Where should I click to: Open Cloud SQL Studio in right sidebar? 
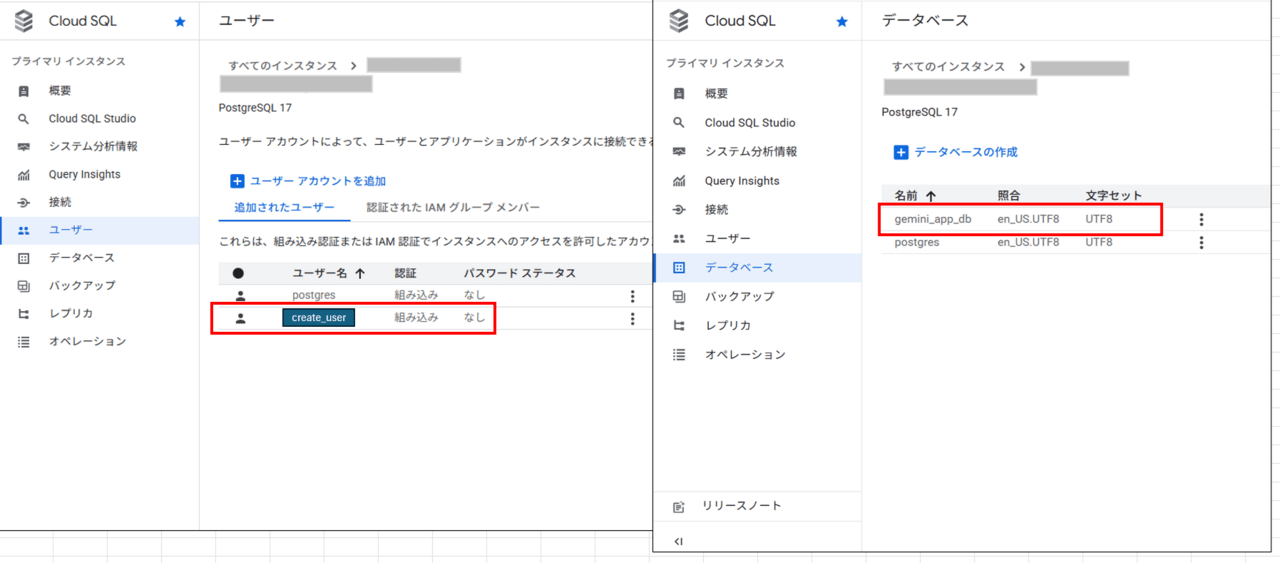749,123
